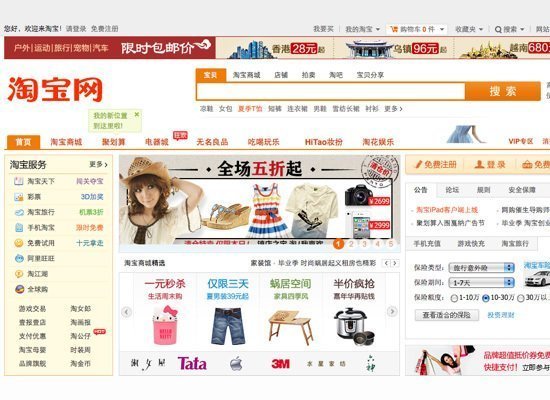
Task: Click the 免费试用 smiley icon
Action: click(x=19, y=243)
